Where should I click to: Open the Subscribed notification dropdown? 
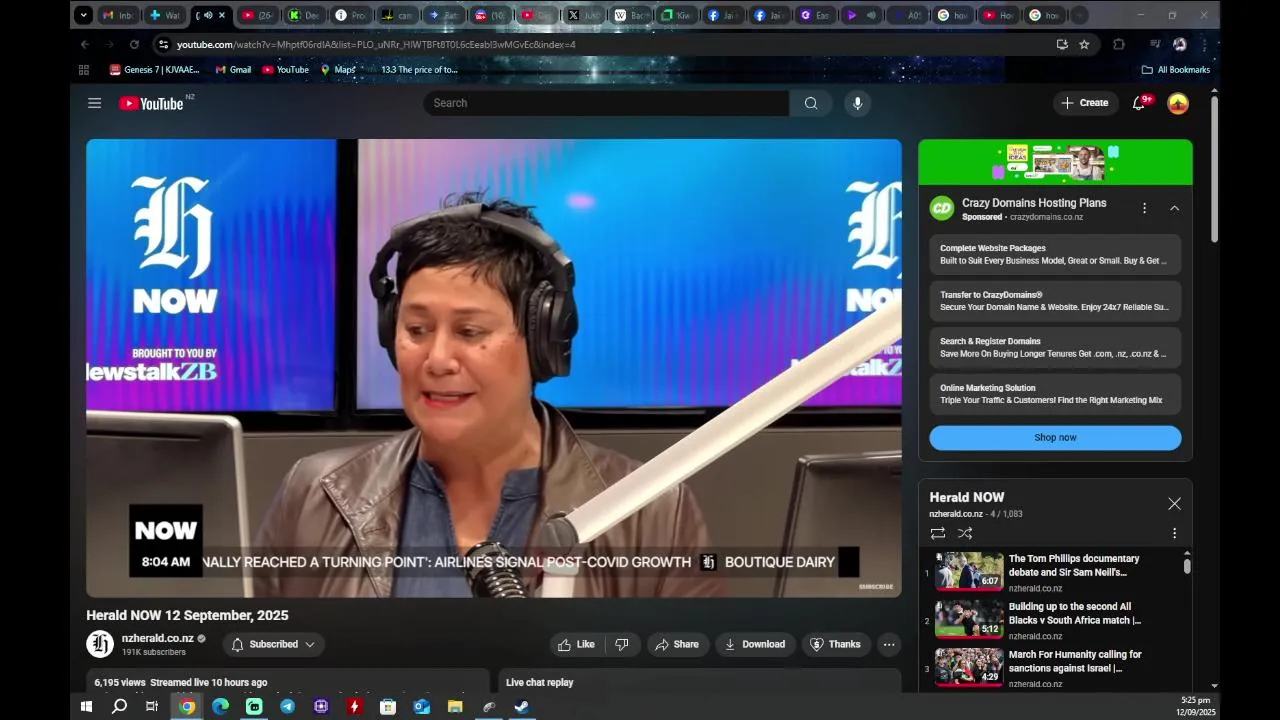[x=273, y=644]
